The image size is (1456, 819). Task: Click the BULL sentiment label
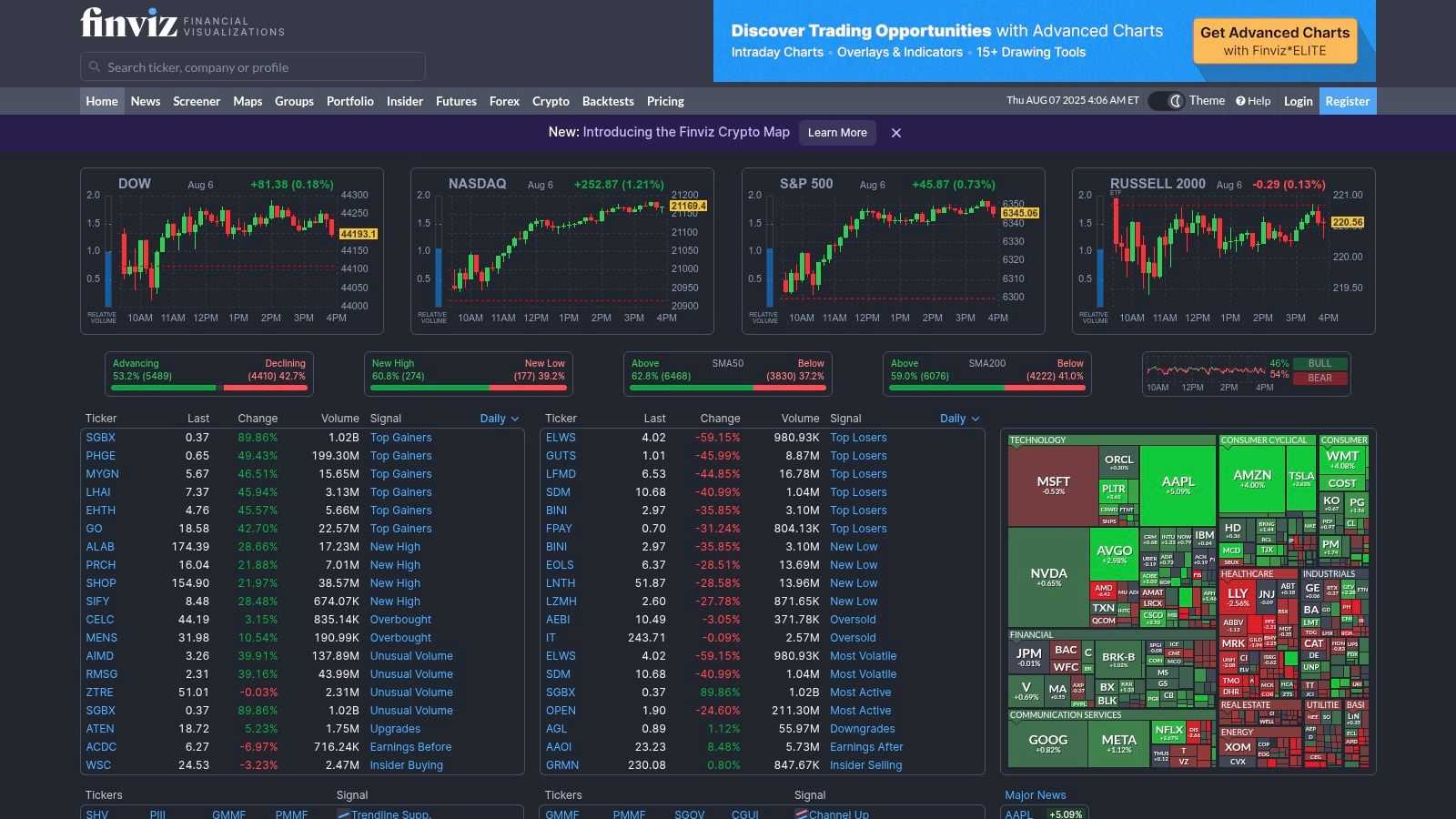coord(1319,363)
